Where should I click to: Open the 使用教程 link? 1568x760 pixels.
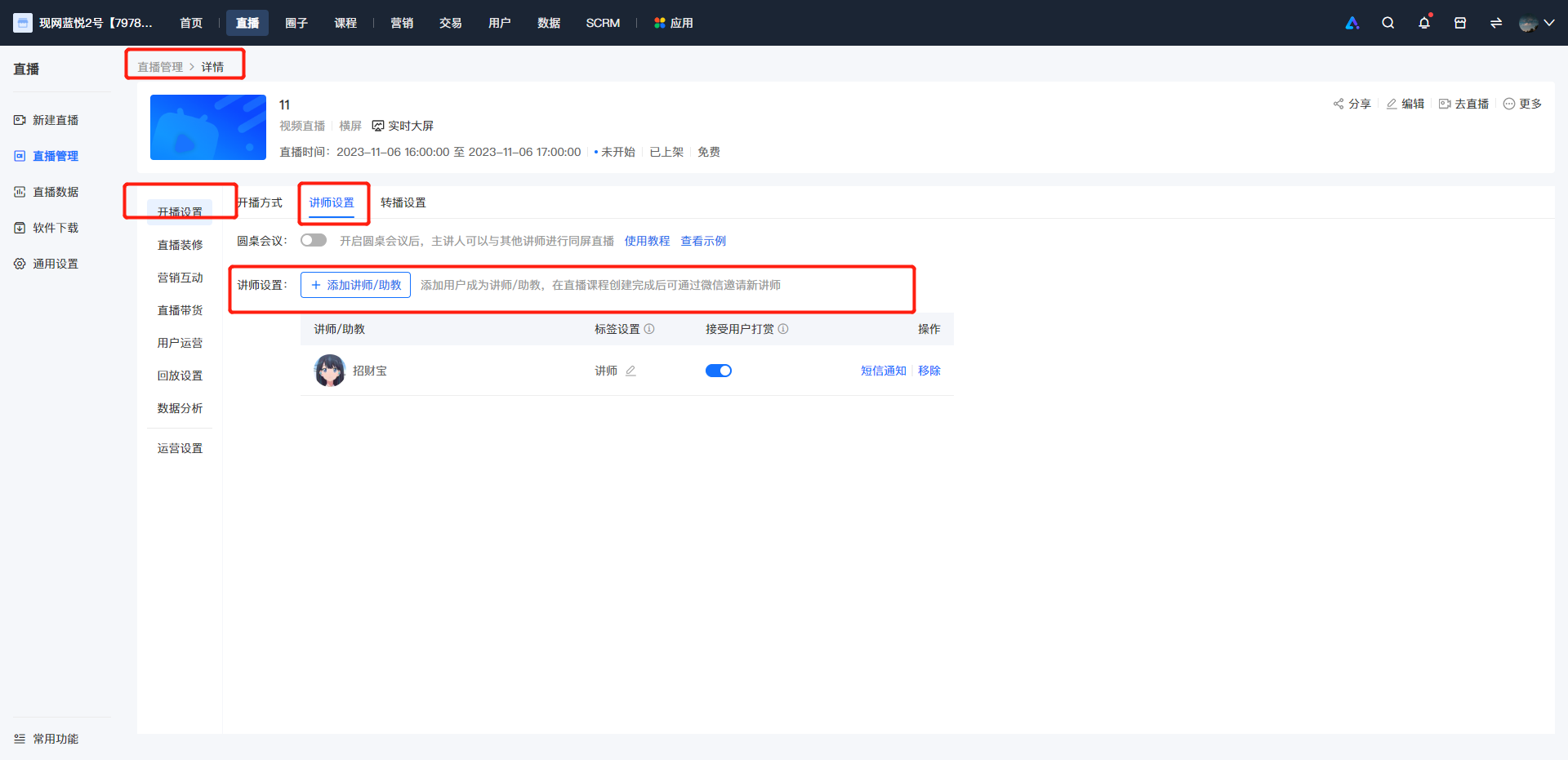(x=647, y=241)
